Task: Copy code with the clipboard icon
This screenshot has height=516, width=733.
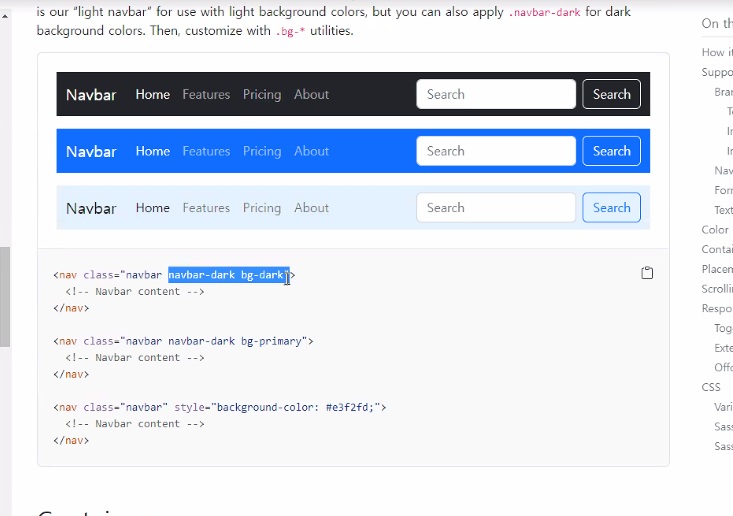Action: 647,273
